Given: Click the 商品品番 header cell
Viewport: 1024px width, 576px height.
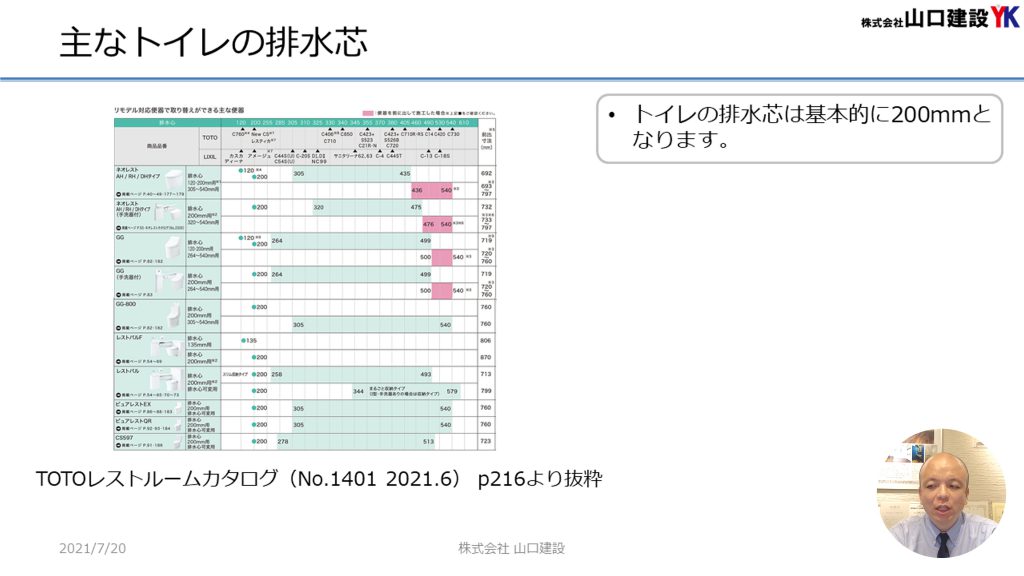Looking at the screenshot, I should click(x=157, y=146).
